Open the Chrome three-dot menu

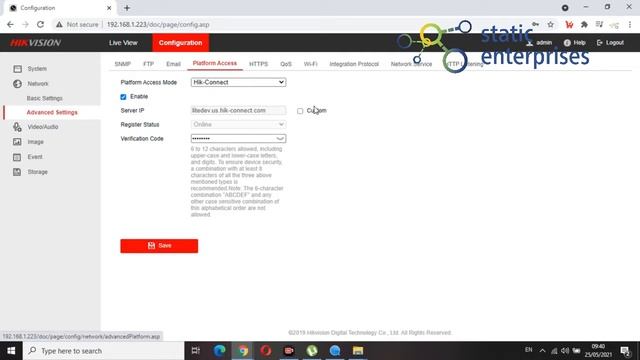(x=630, y=24)
